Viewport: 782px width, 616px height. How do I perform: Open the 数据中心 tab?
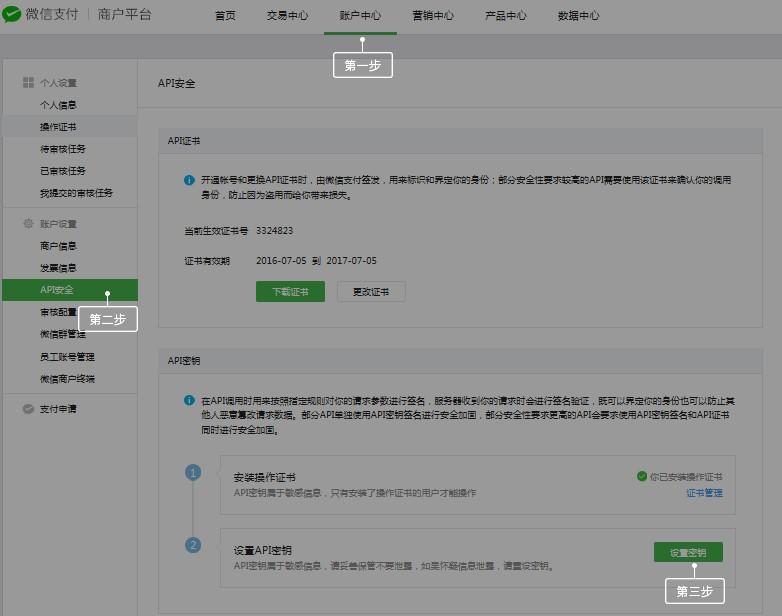click(578, 16)
